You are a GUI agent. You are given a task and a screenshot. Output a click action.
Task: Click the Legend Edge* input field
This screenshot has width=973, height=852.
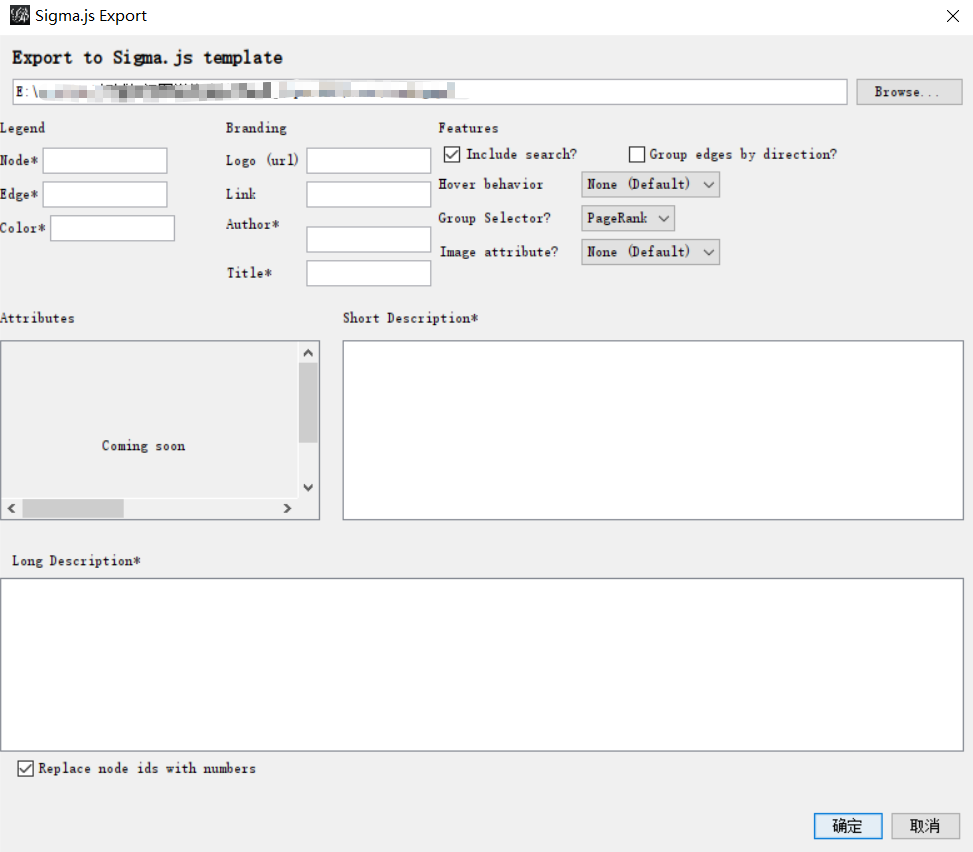click(105, 194)
